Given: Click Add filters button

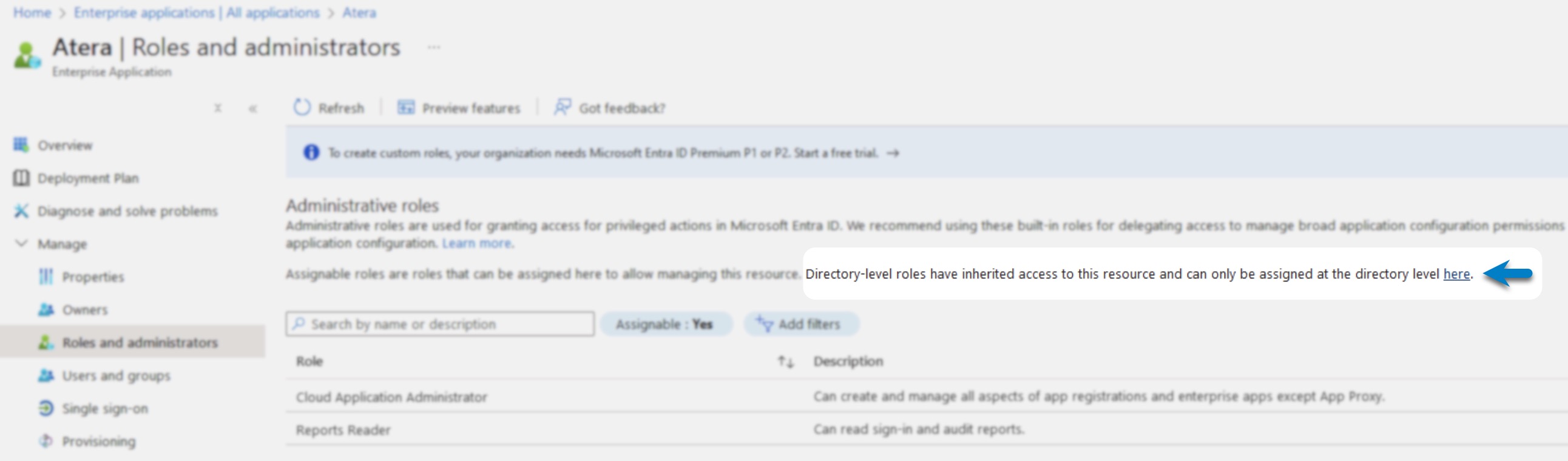Looking at the screenshot, I should pos(801,324).
